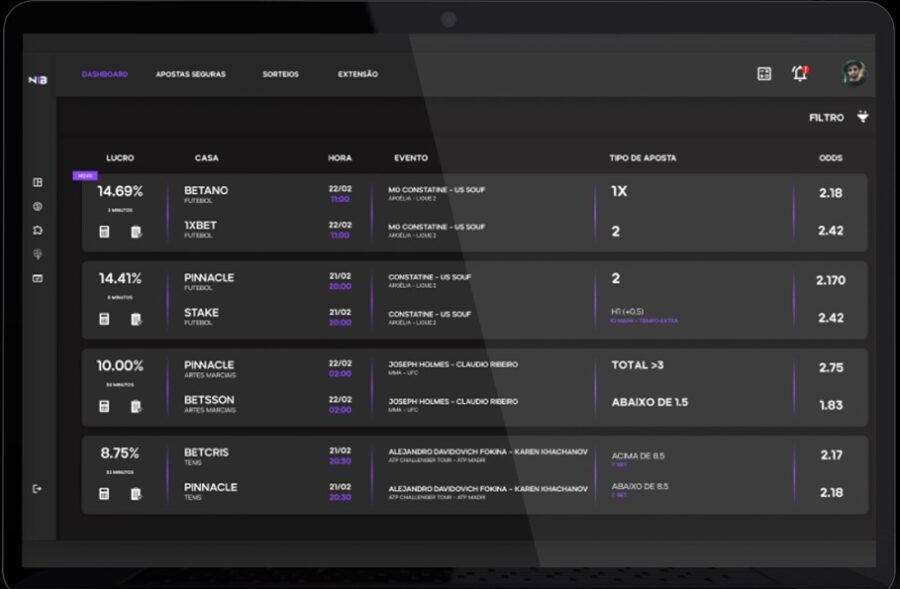Click the ACIMA DE 8.5 bet type
Viewport: 900px width, 589px height.
tap(638, 456)
